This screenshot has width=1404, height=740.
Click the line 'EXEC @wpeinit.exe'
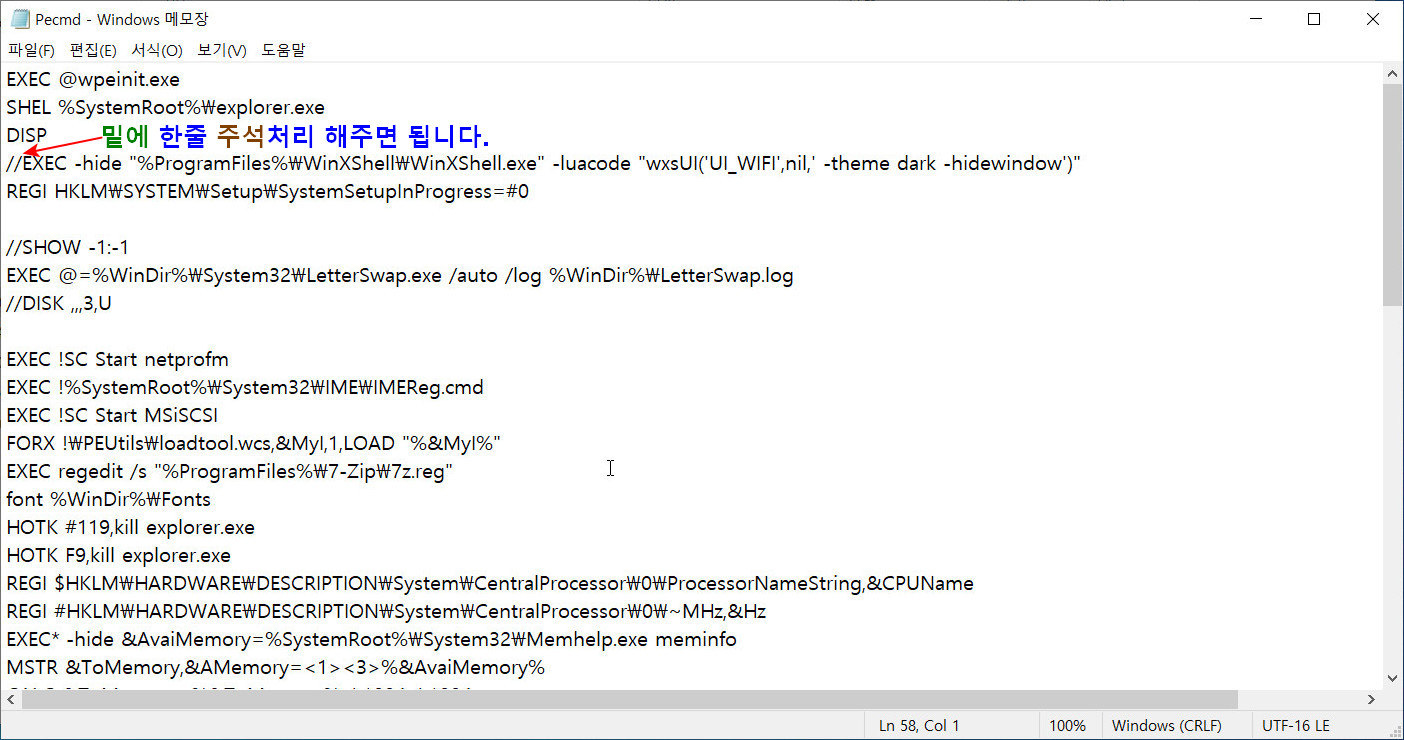pos(93,79)
